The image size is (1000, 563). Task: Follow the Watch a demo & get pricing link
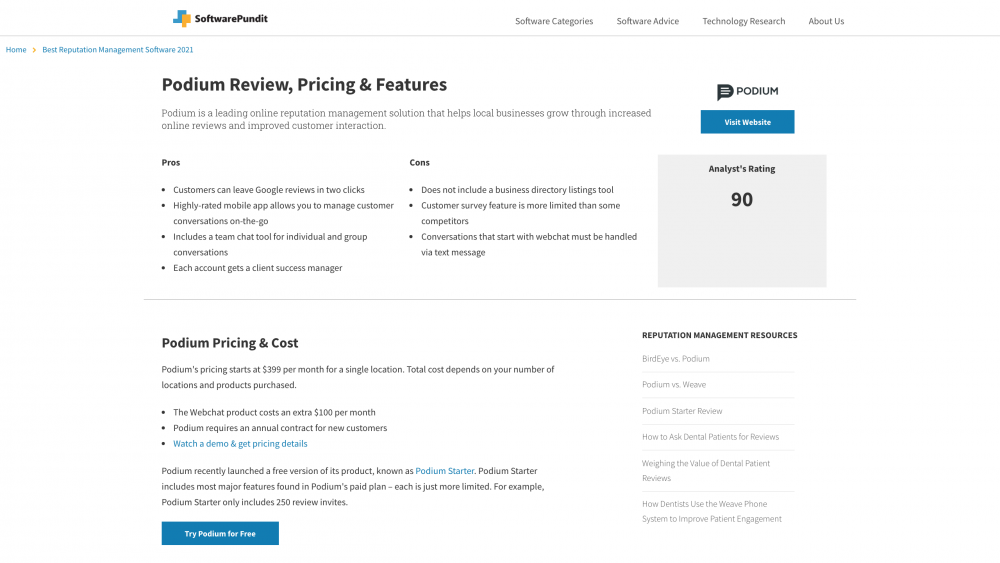tap(240, 444)
